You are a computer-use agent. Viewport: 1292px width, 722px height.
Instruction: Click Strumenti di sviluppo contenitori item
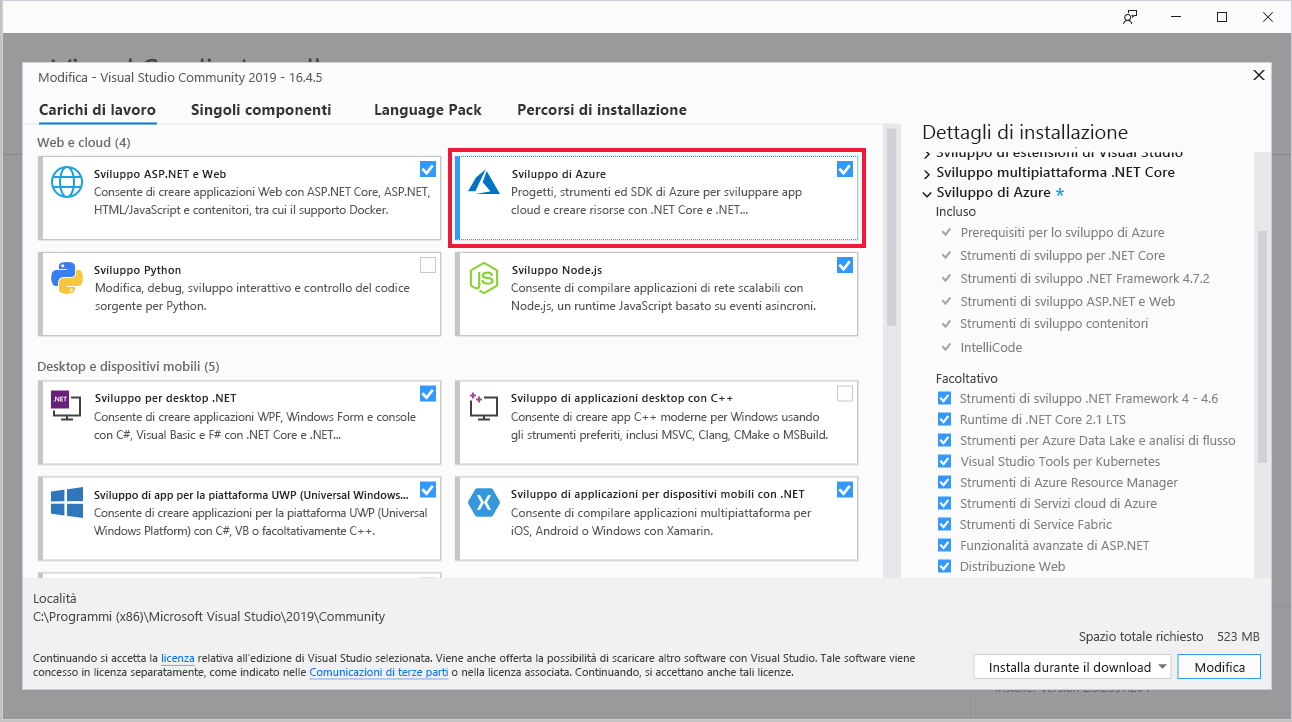click(1054, 324)
